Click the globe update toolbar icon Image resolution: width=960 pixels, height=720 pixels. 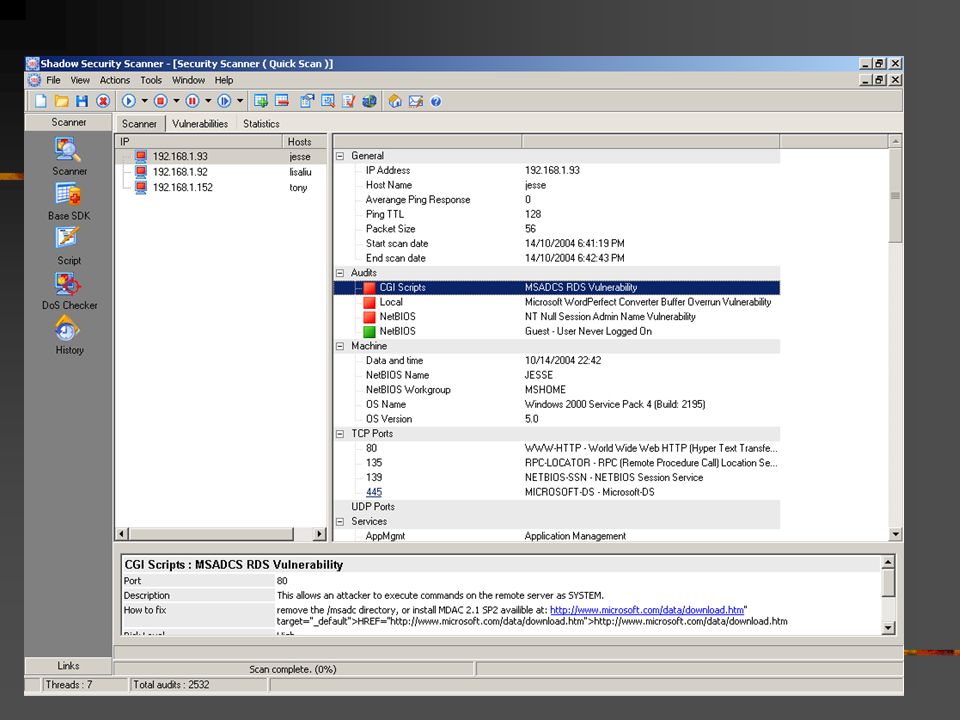click(369, 101)
